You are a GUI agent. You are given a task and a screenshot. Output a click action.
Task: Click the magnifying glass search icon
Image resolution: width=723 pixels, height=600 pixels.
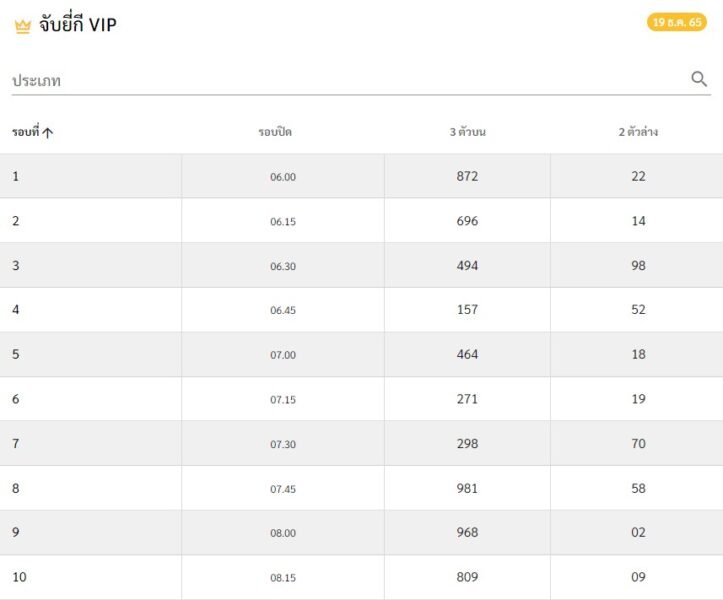(699, 79)
